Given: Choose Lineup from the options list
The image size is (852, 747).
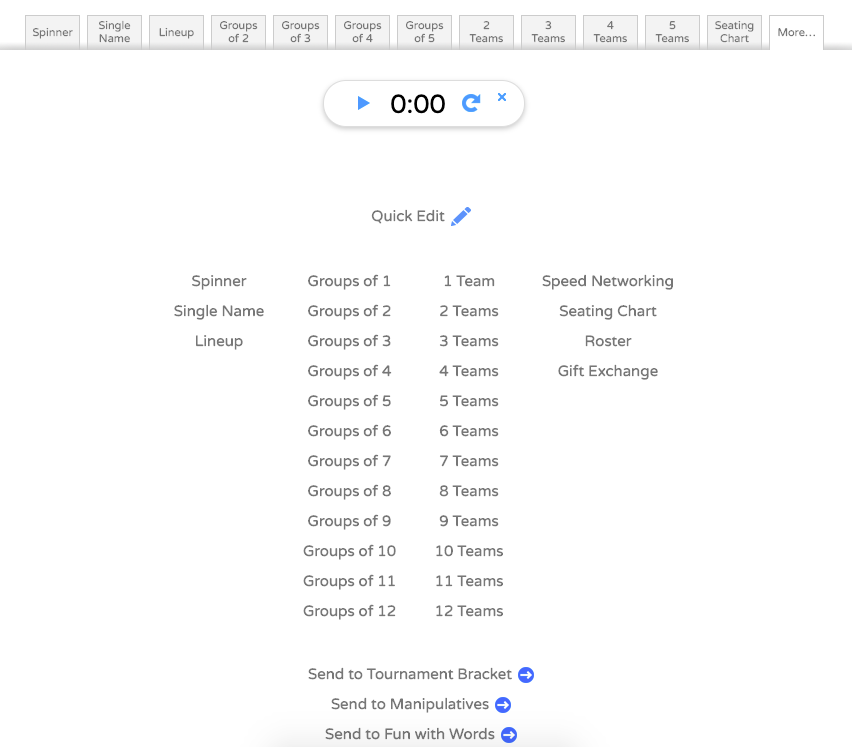Looking at the screenshot, I should tap(218, 341).
